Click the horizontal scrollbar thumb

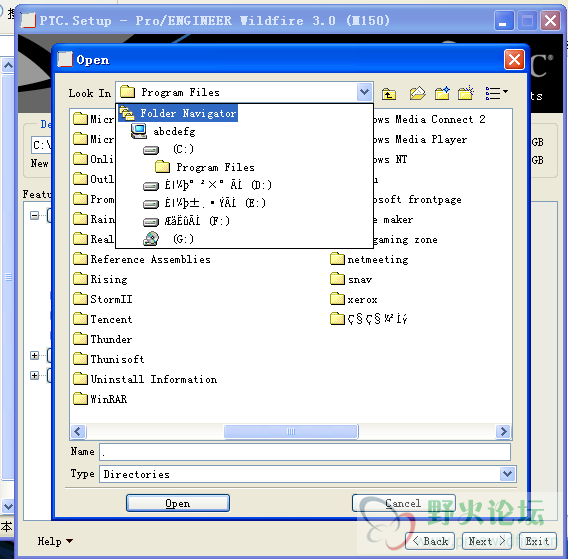[291, 431]
